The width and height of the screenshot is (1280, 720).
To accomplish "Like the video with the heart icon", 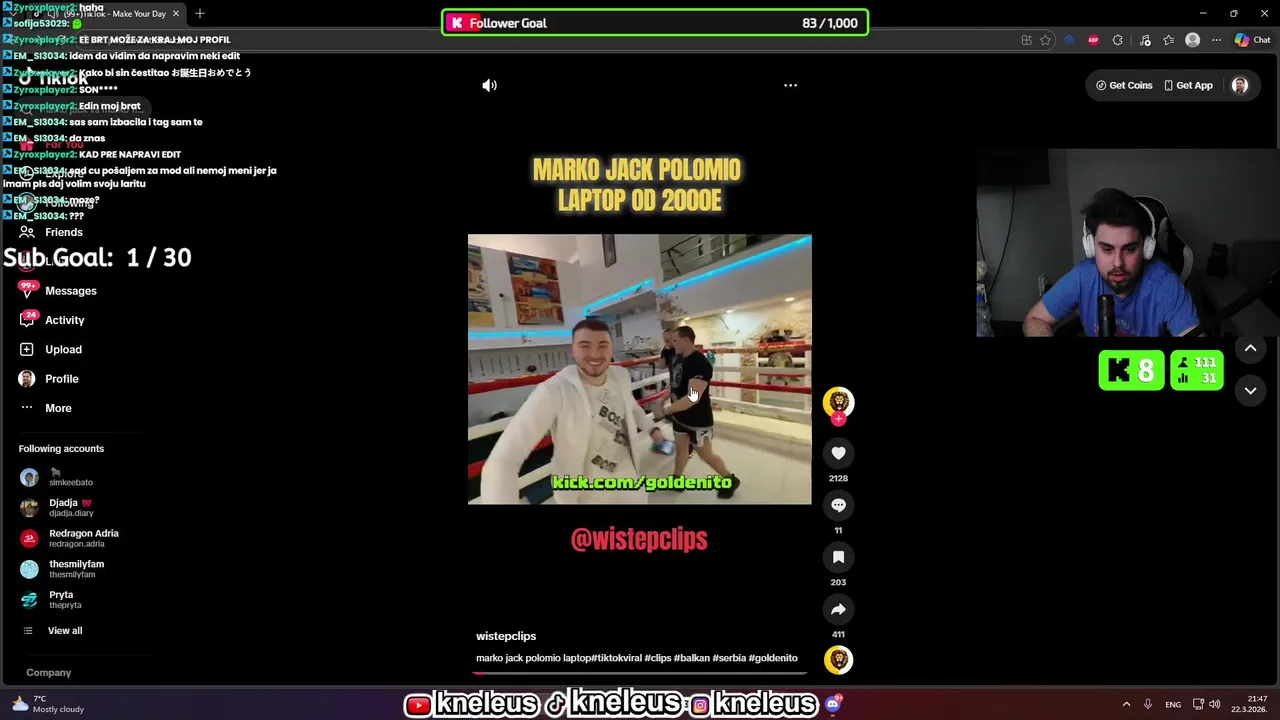I will click(x=838, y=453).
